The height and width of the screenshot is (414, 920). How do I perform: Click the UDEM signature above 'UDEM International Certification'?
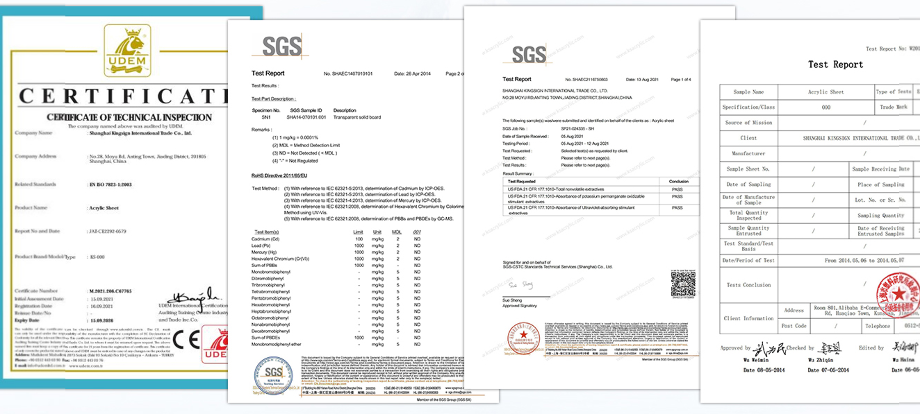coord(193,296)
